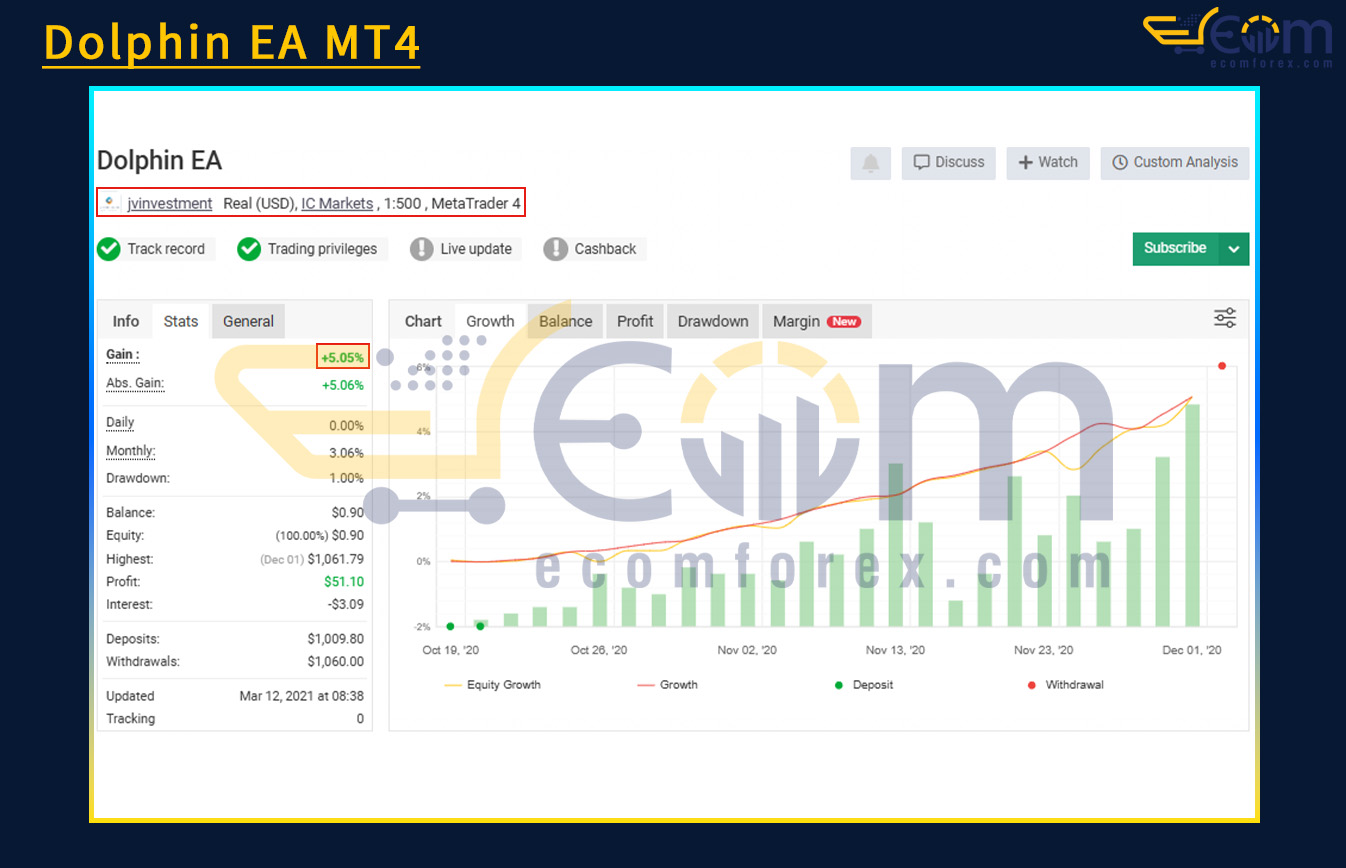1346x868 pixels.
Task: Toggle Equity Growth legend series
Action: pyautogui.click(x=493, y=685)
